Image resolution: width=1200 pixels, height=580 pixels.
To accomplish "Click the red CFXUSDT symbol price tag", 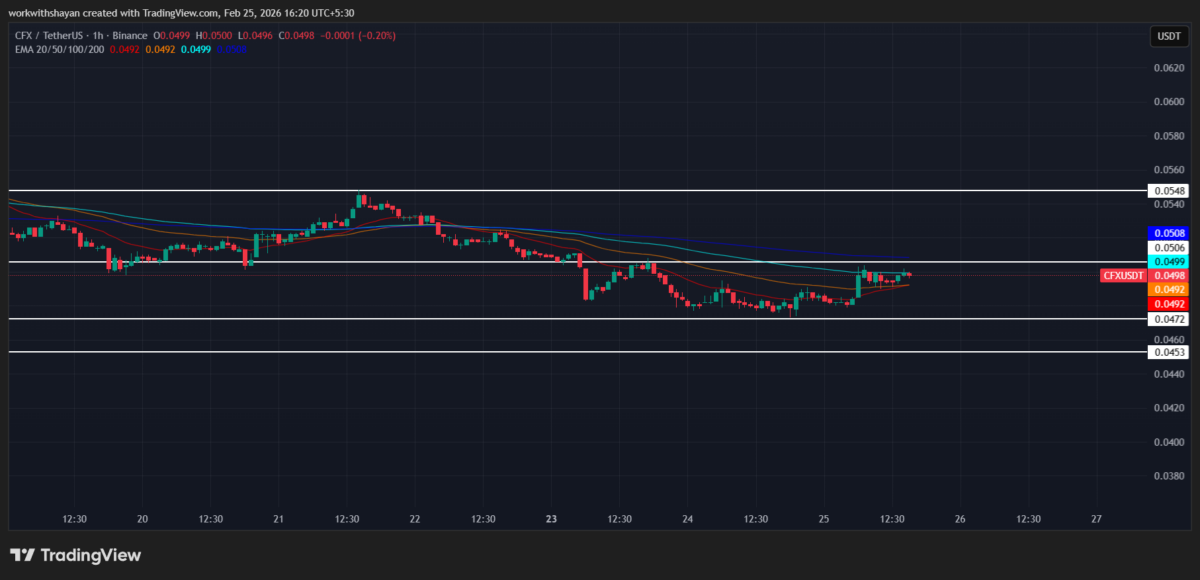I will pos(1122,275).
